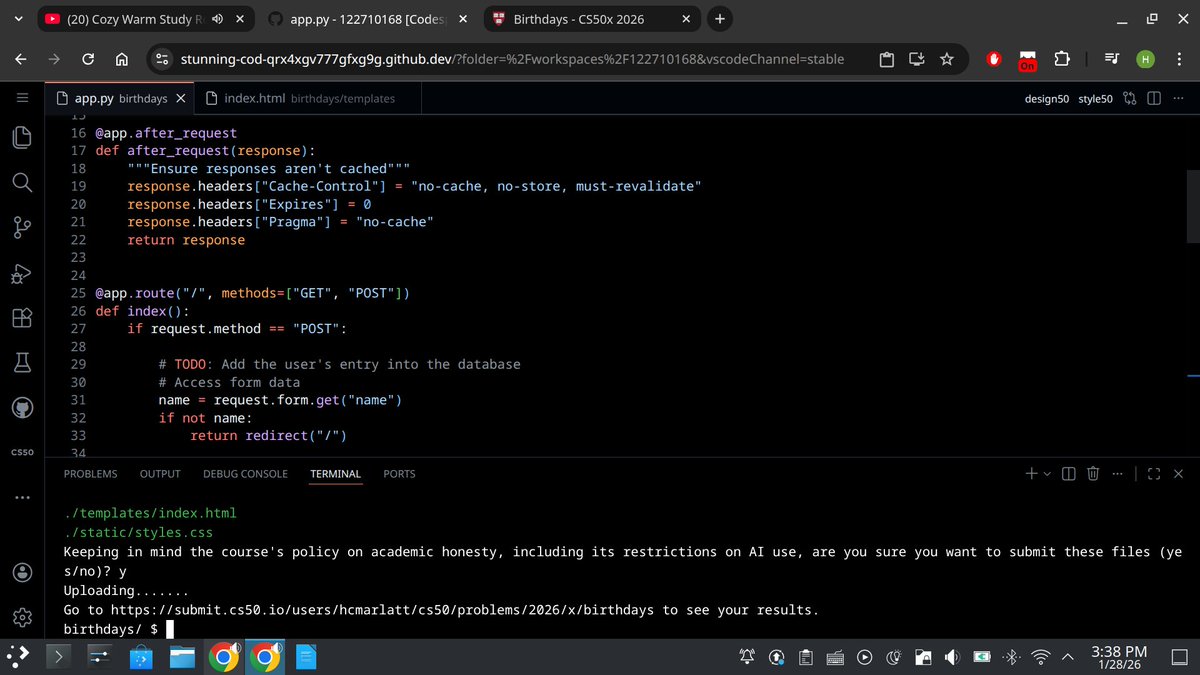Kill the terminal with the trash icon

tap(1093, 473)
